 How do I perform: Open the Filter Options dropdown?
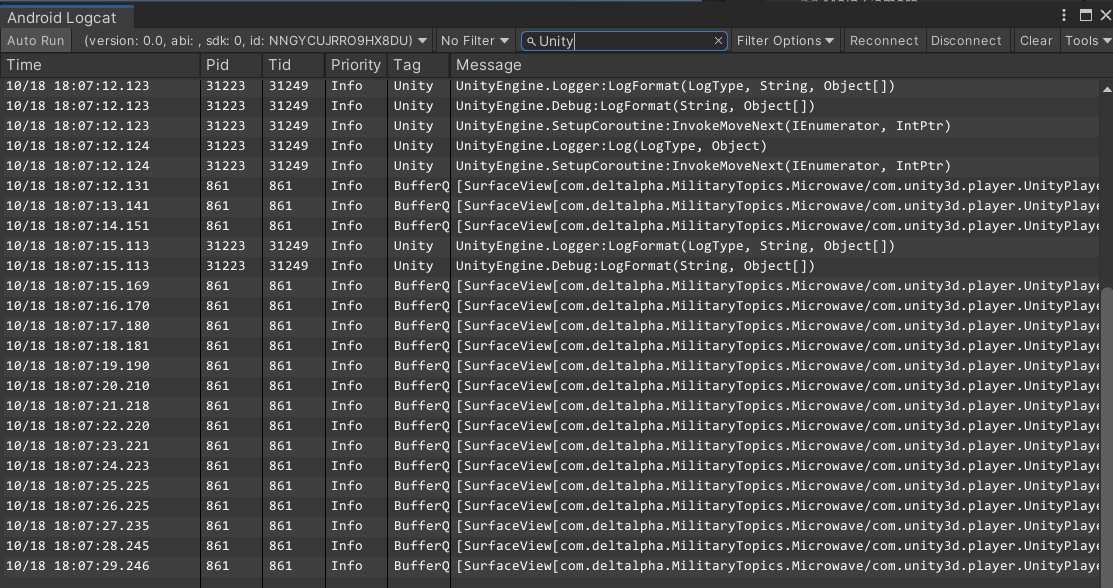[x=785, y=41]
